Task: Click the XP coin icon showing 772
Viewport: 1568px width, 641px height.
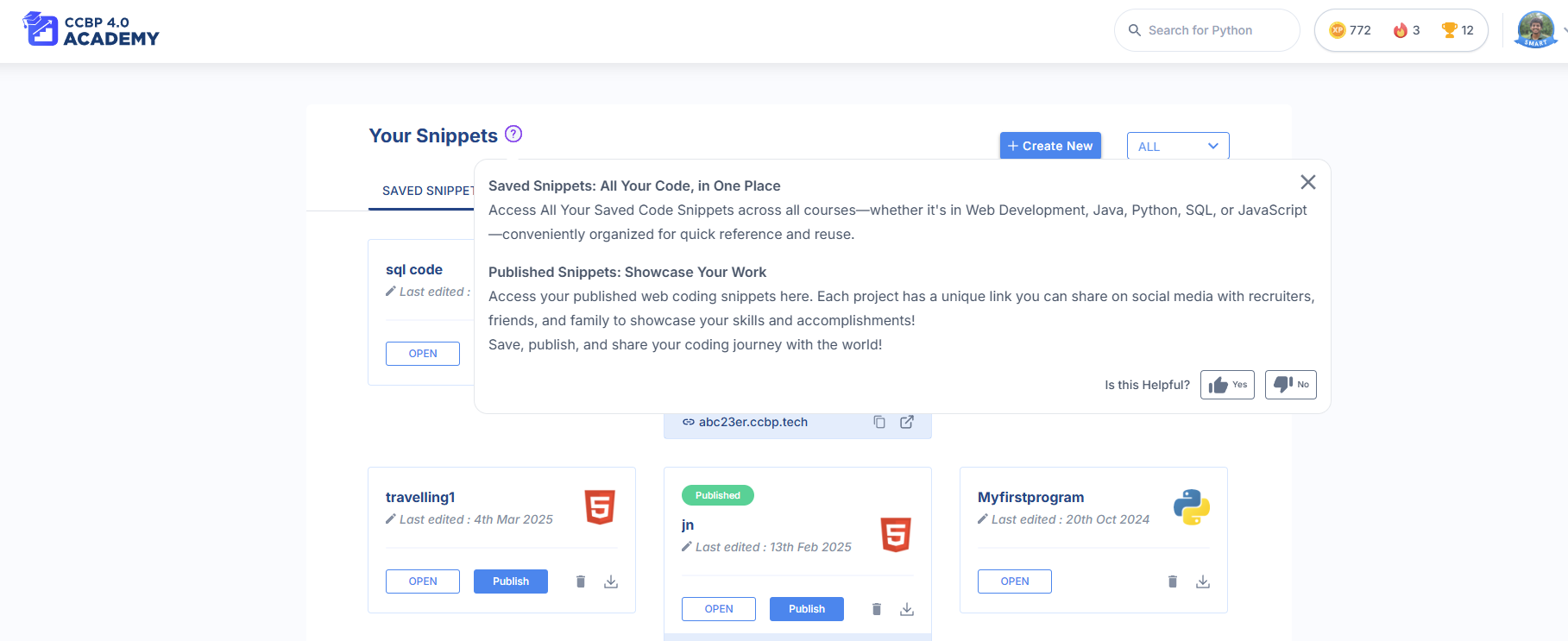Action: pyautogui.click(x=1338, y=30)
